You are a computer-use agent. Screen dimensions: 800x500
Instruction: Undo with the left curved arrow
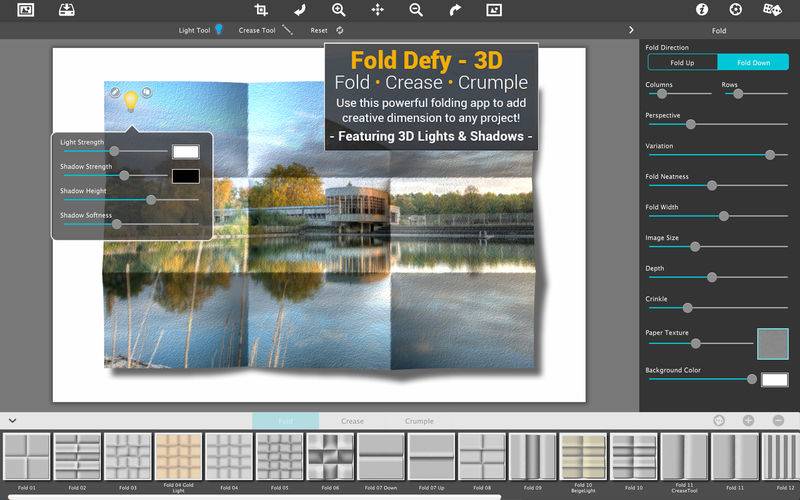tap(300, 10)
